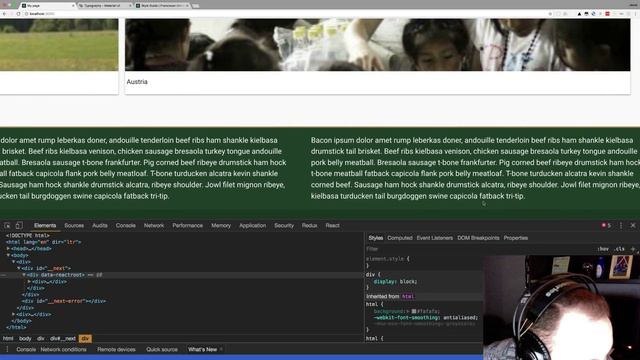Viewport: 640px width, 360px height.
Task: Open the Security tab
Action: [284, 225]
